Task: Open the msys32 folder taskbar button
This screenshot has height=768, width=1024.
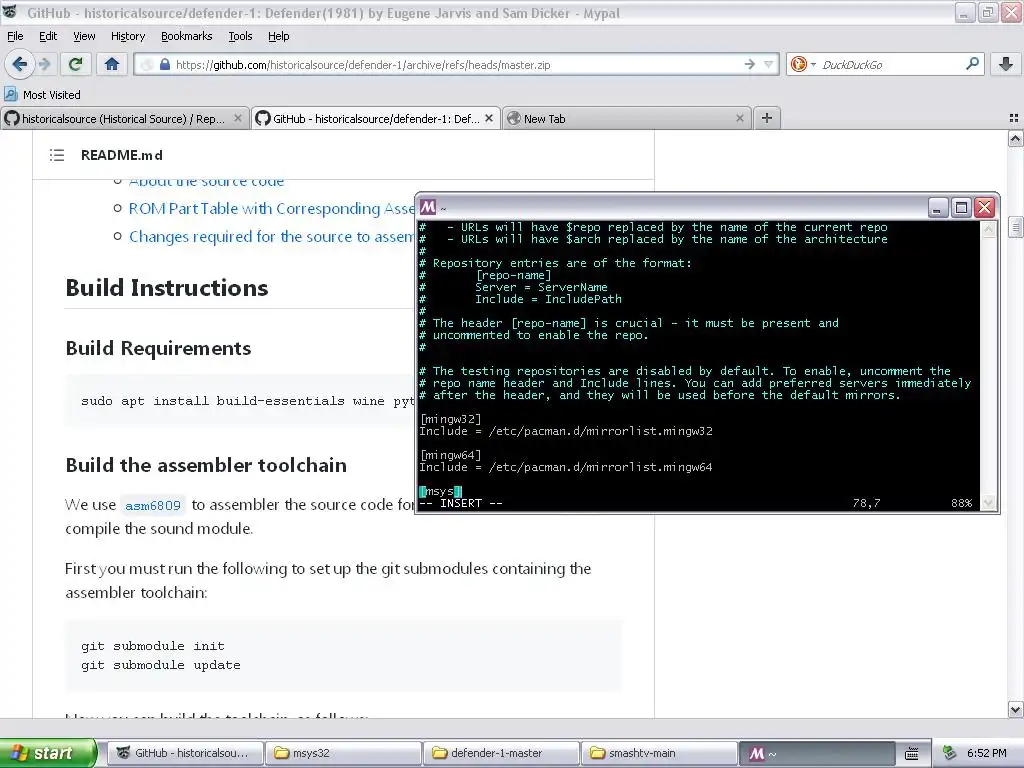Action: coord(344,753)
